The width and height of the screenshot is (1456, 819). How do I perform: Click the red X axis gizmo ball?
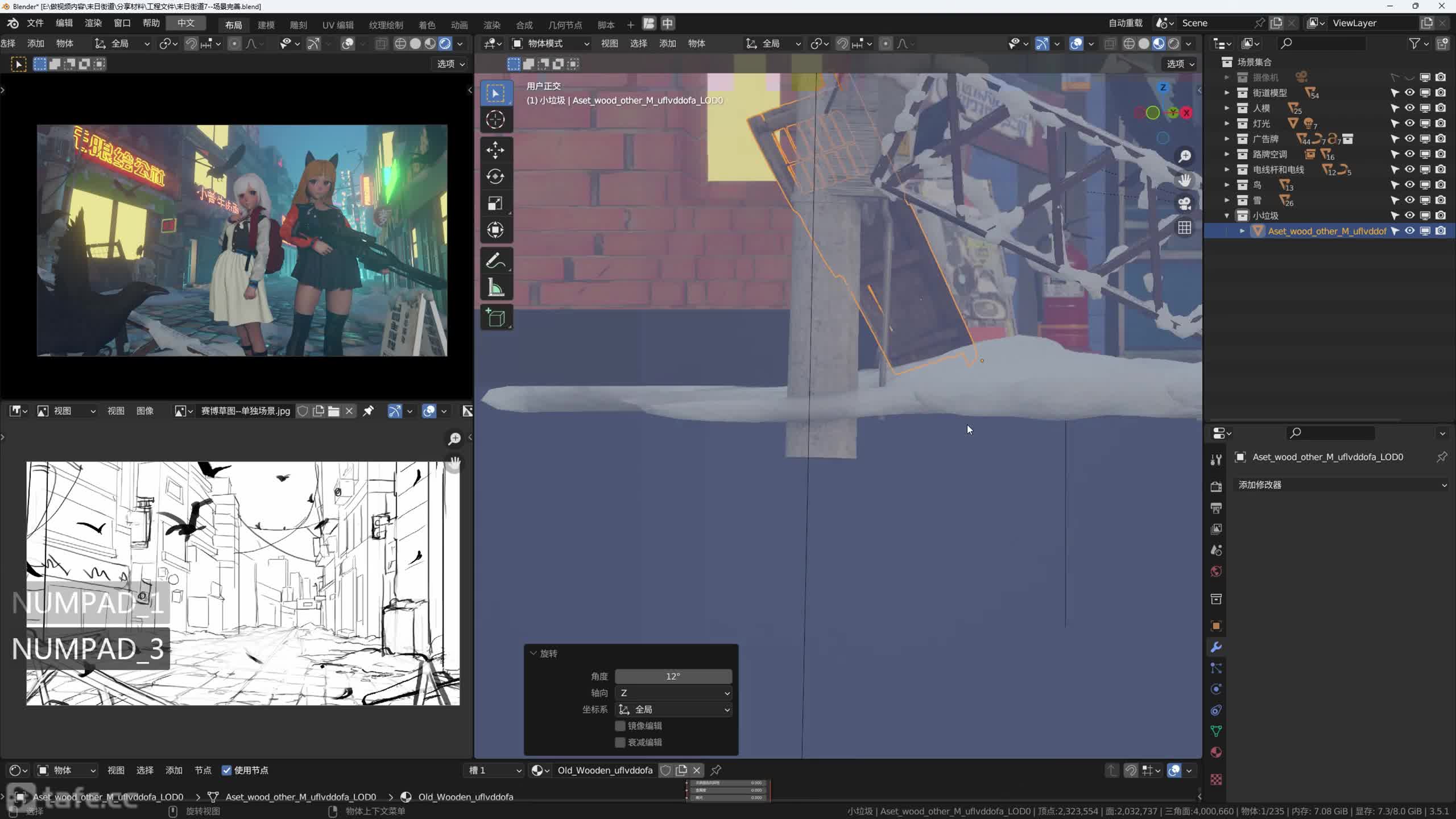(1187, 113)
